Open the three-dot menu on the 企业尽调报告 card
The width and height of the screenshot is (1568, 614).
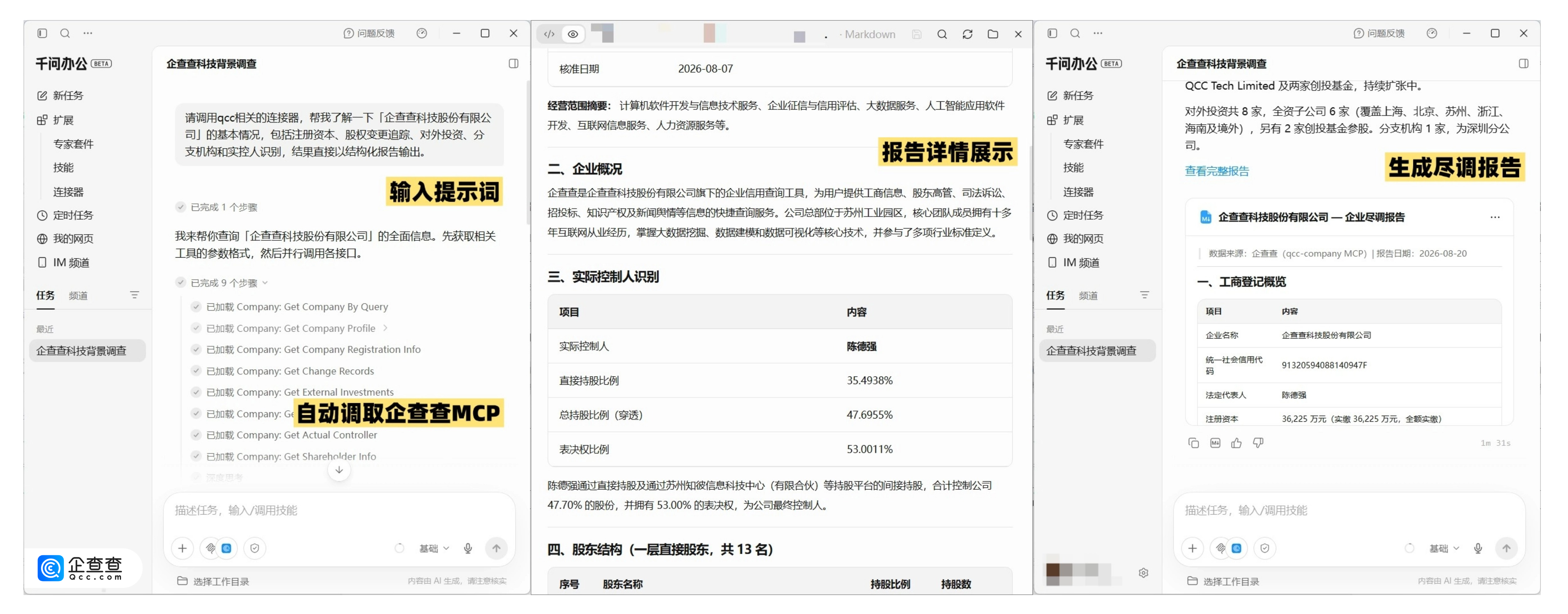(x=1495, y=217)
